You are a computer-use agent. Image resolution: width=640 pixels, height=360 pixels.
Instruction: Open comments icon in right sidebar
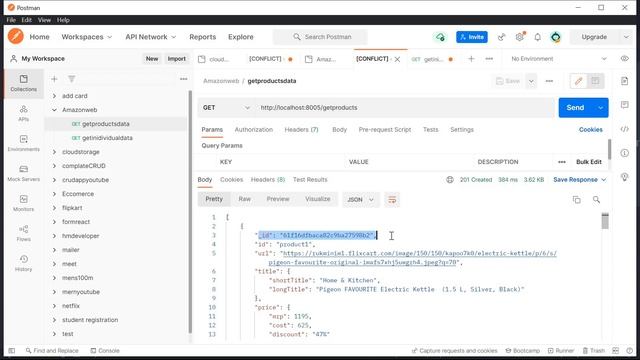(x=624, y=105)
